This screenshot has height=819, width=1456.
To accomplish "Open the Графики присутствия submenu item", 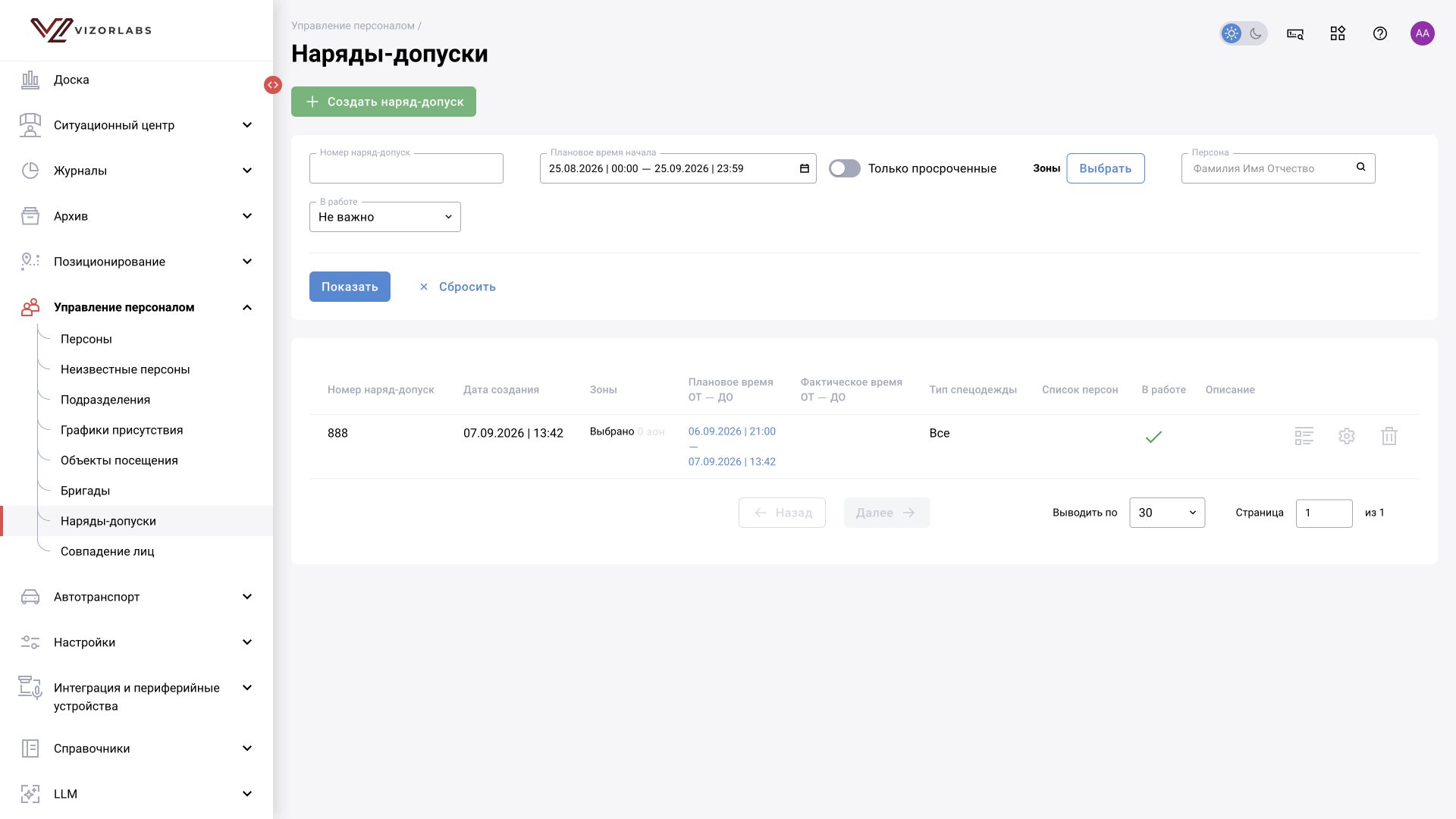I will tap(122, 430).
